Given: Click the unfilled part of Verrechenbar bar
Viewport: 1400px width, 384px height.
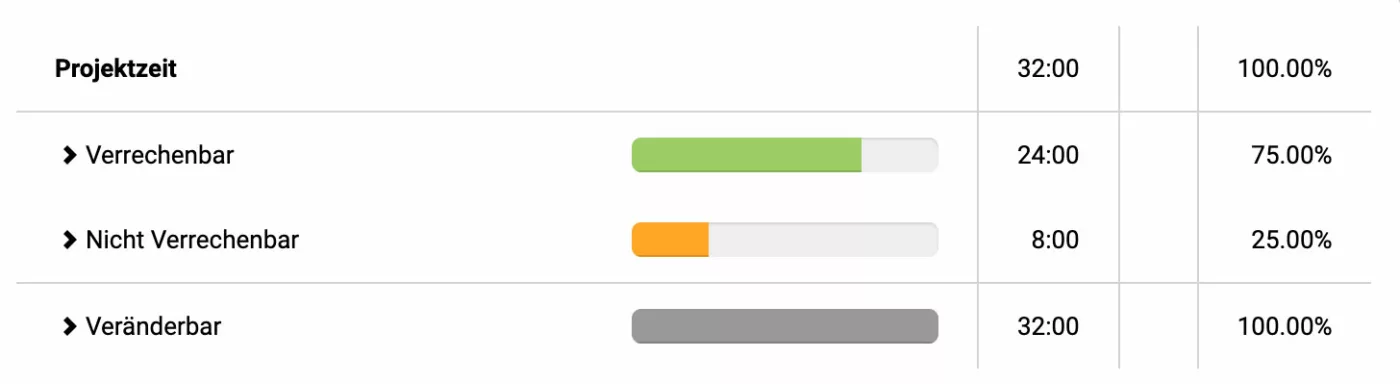Looking at the screenshot, I should pos(900,155).
